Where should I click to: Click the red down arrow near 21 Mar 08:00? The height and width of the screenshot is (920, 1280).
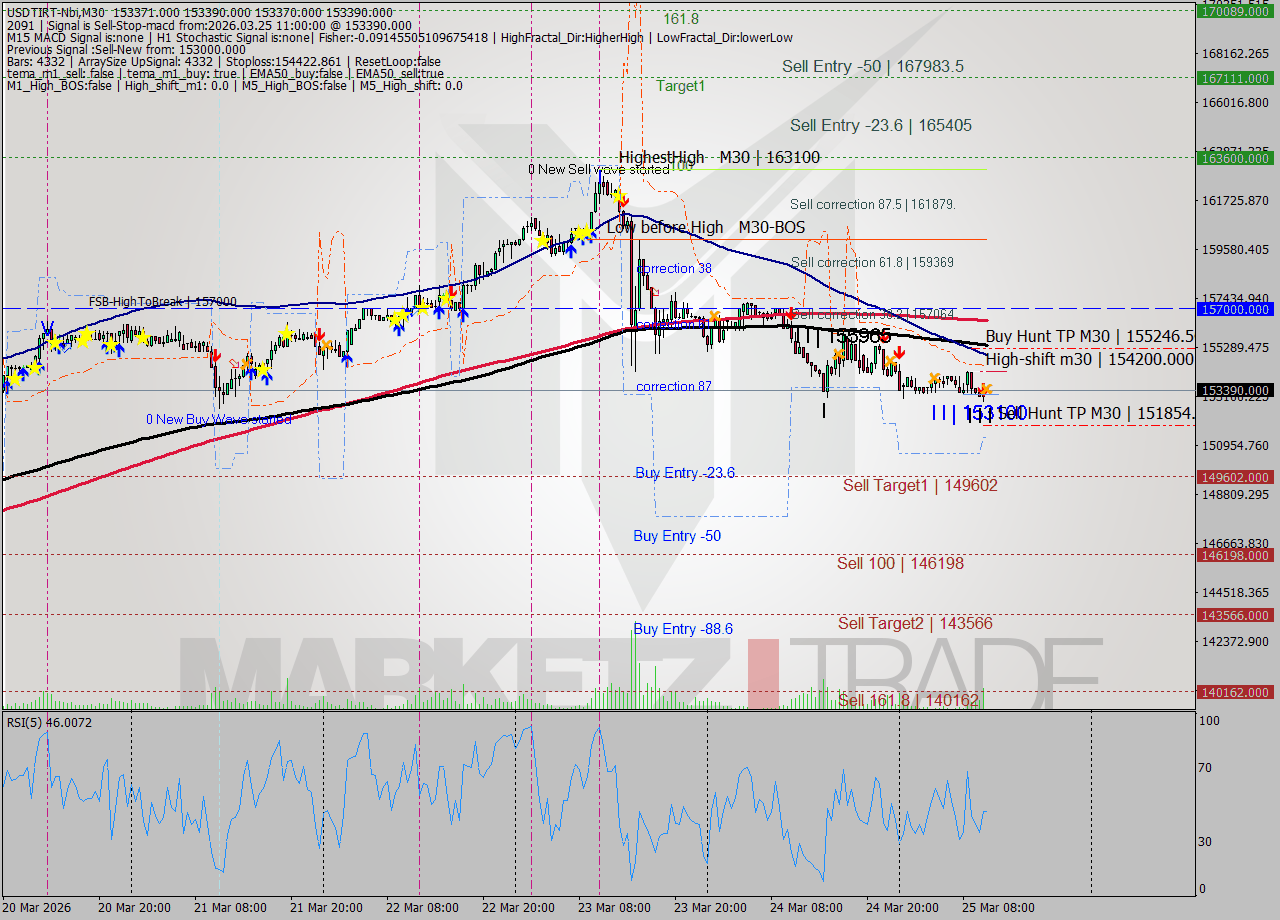point(214,355)
